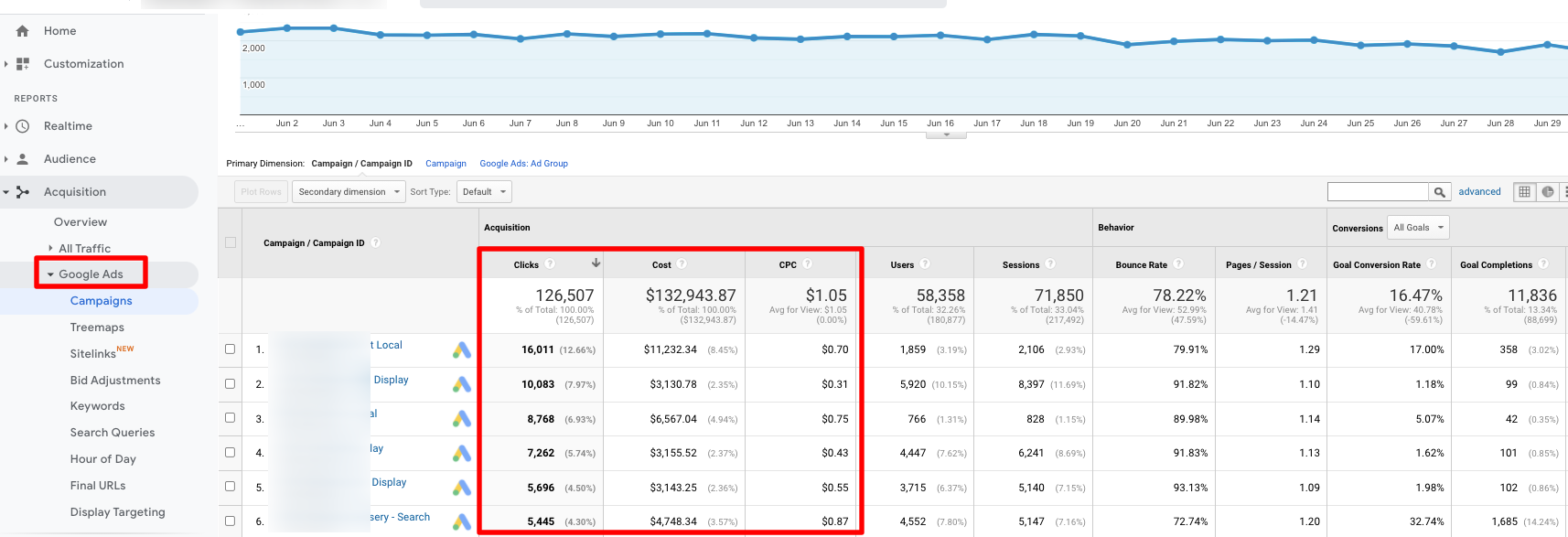
Task: Open Keywords report in sidebar
Action: (x=97, y=406)
